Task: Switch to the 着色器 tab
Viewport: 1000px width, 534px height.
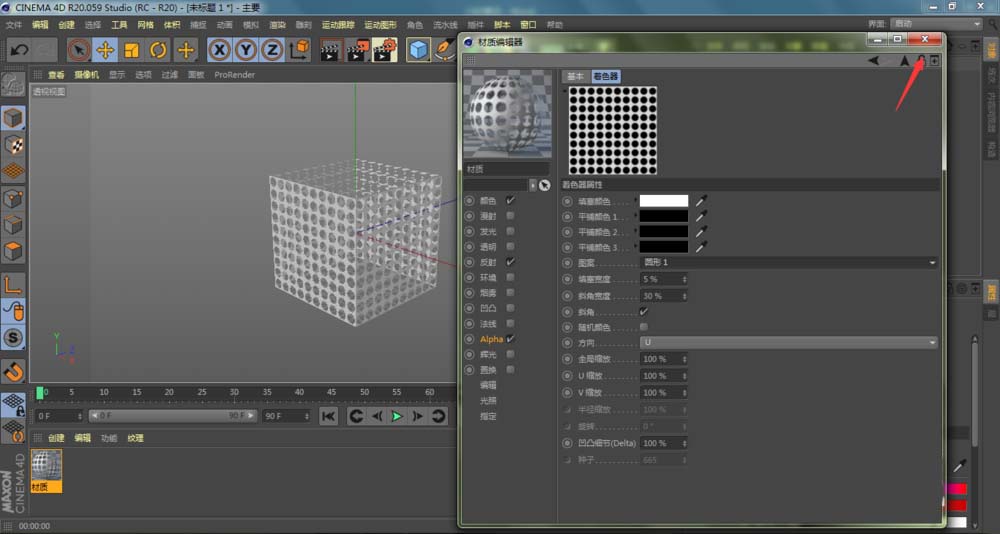Action: coord(606,77)
